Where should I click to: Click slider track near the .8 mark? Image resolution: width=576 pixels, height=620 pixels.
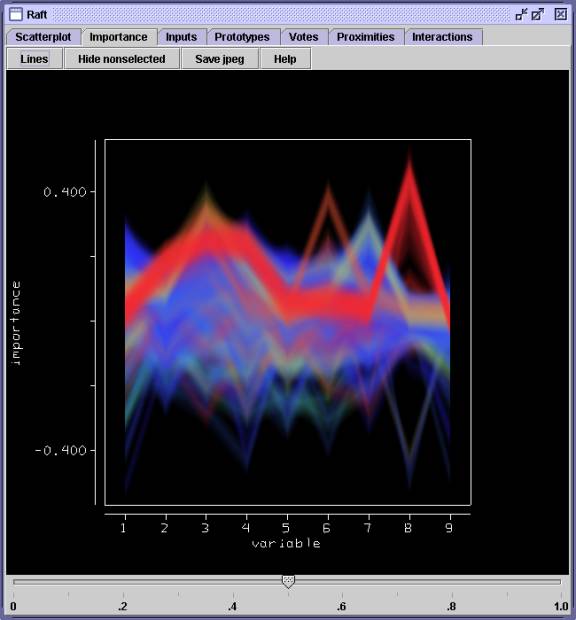(452, 582)
